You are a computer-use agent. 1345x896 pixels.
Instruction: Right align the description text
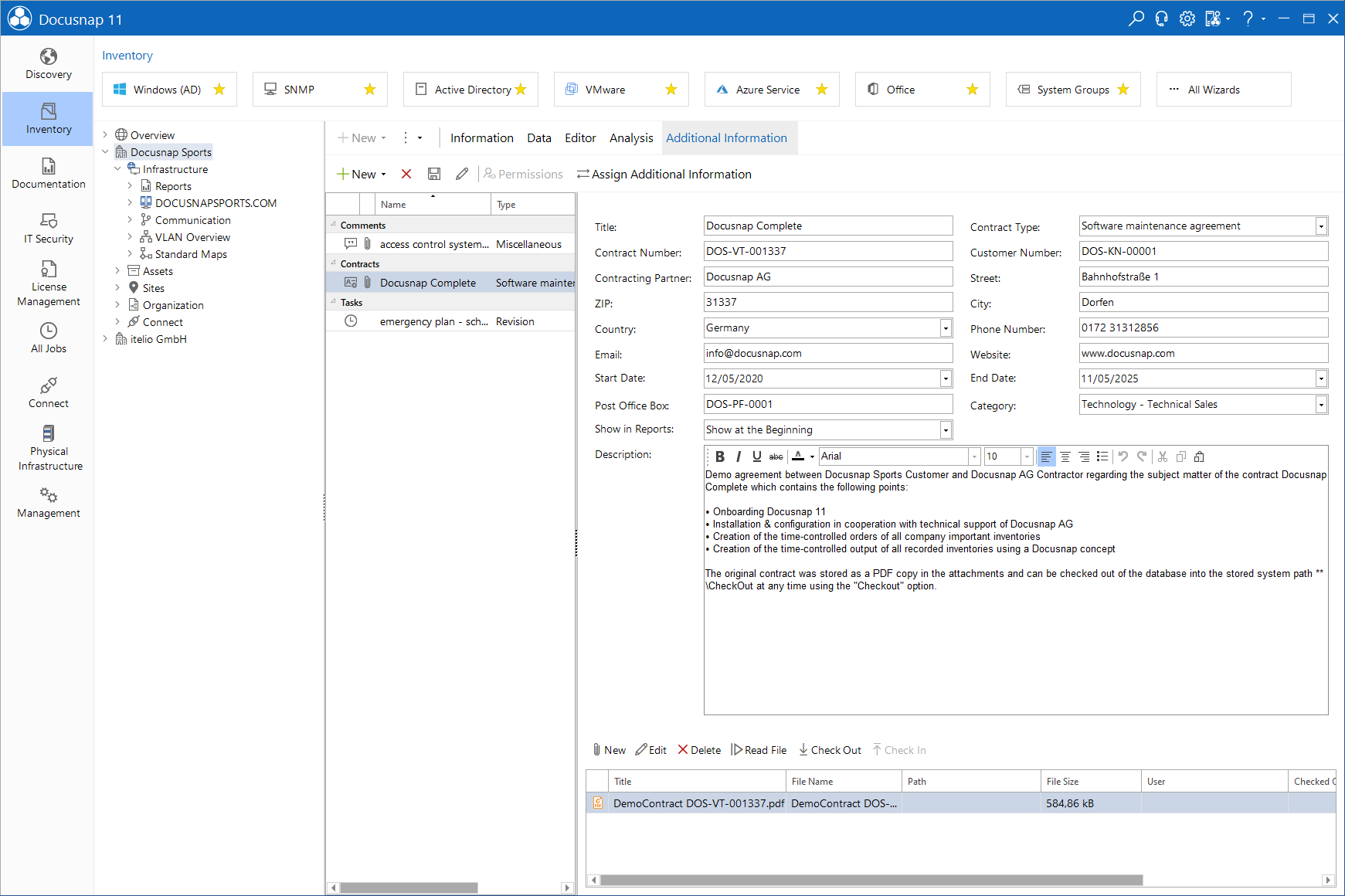coord(1084,456)
